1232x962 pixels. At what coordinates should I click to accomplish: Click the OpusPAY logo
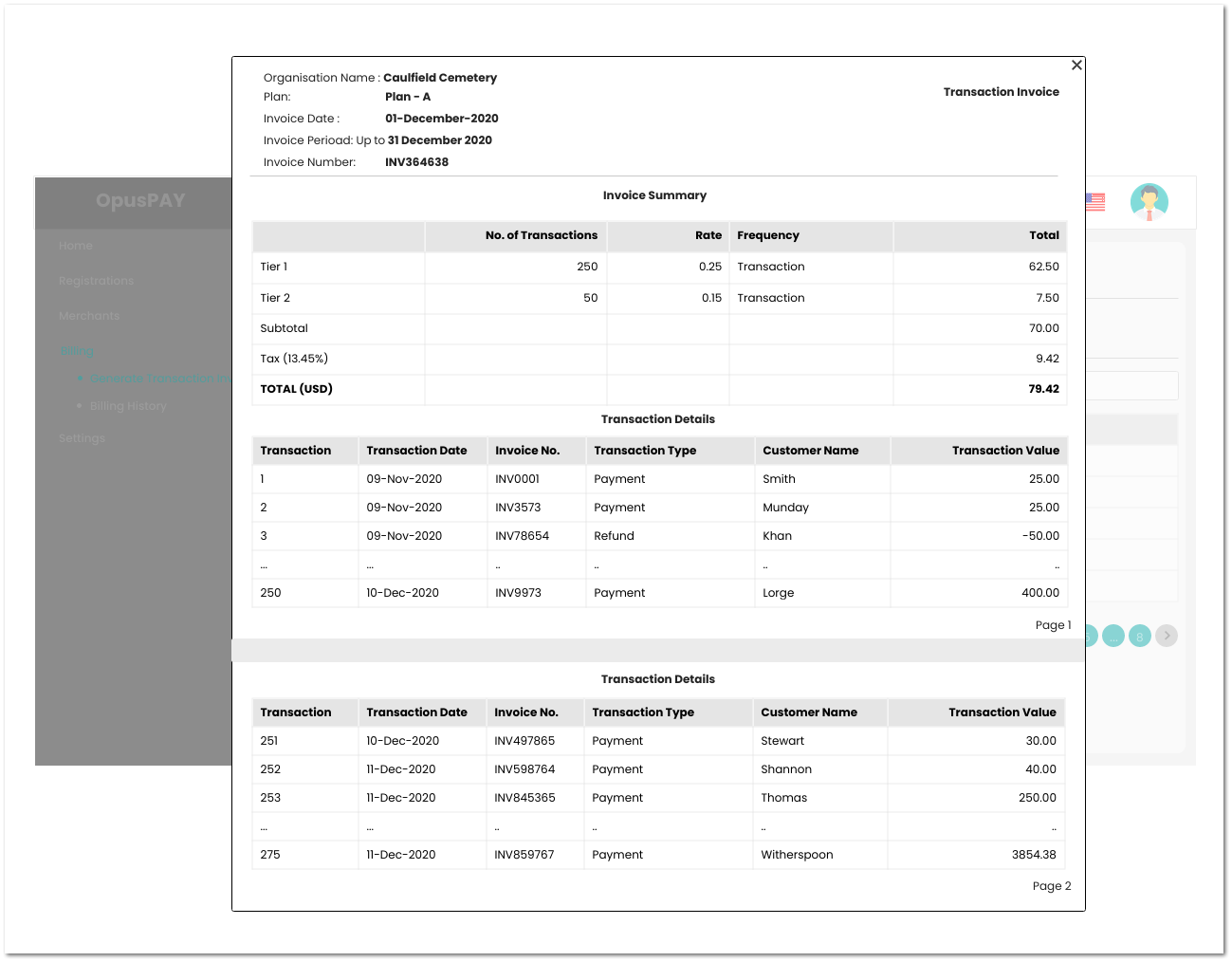click(139, 201)
